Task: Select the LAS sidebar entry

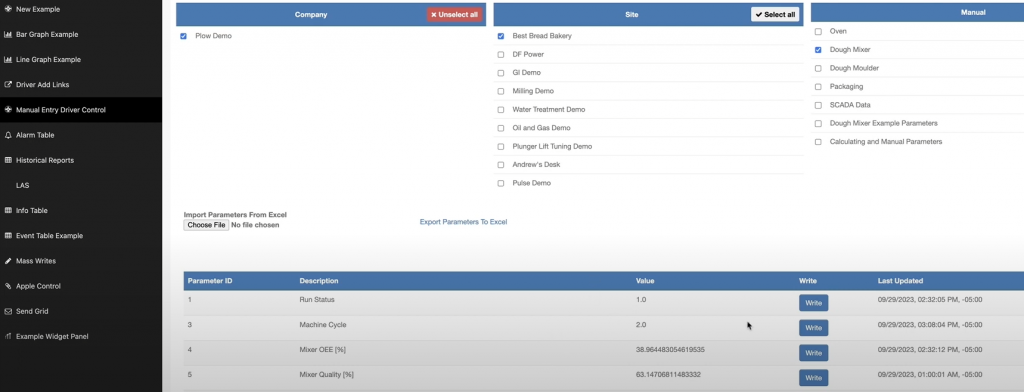Action: click(x=23, y=186)
